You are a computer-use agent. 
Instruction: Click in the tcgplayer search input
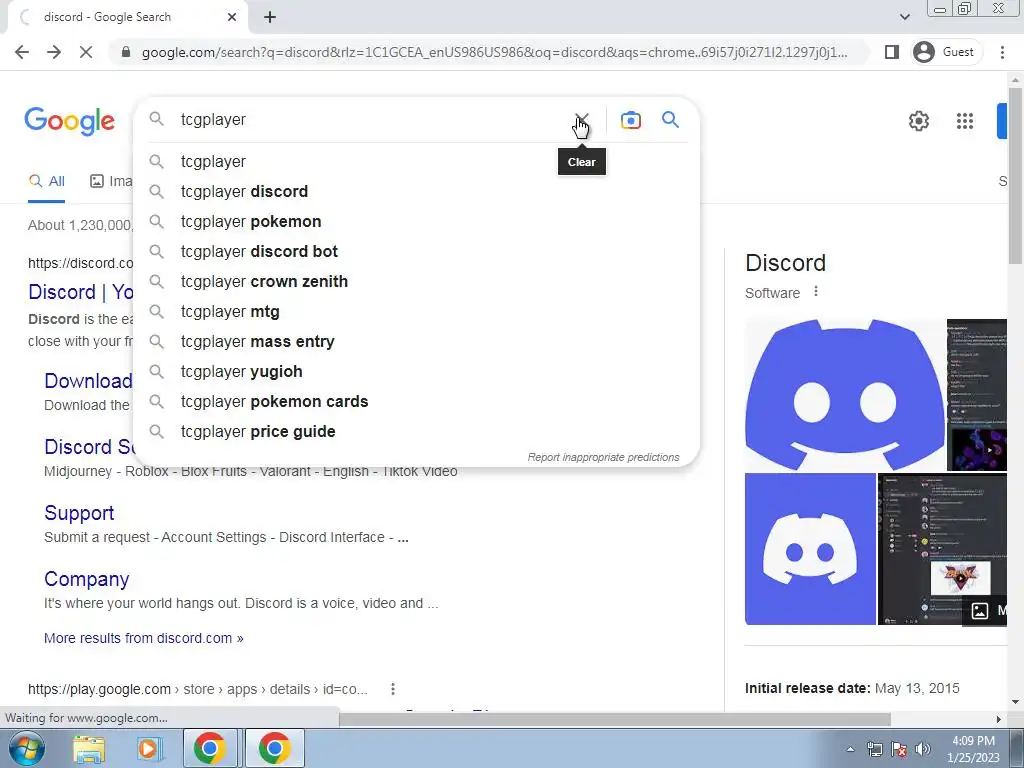tap(372, 120)
